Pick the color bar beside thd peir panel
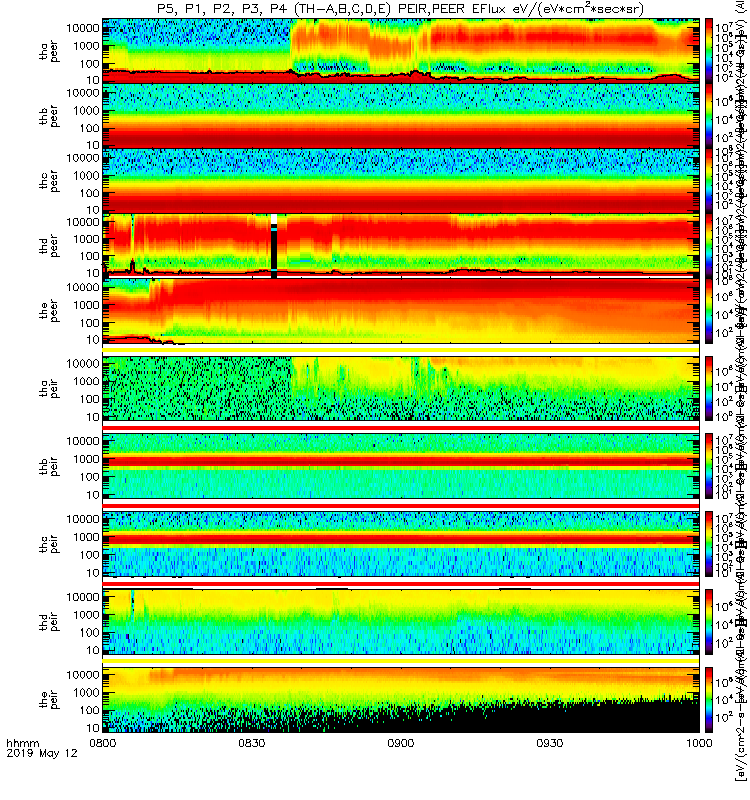The height and width of the screenshot is (800, 750). [x=709, y=621]
